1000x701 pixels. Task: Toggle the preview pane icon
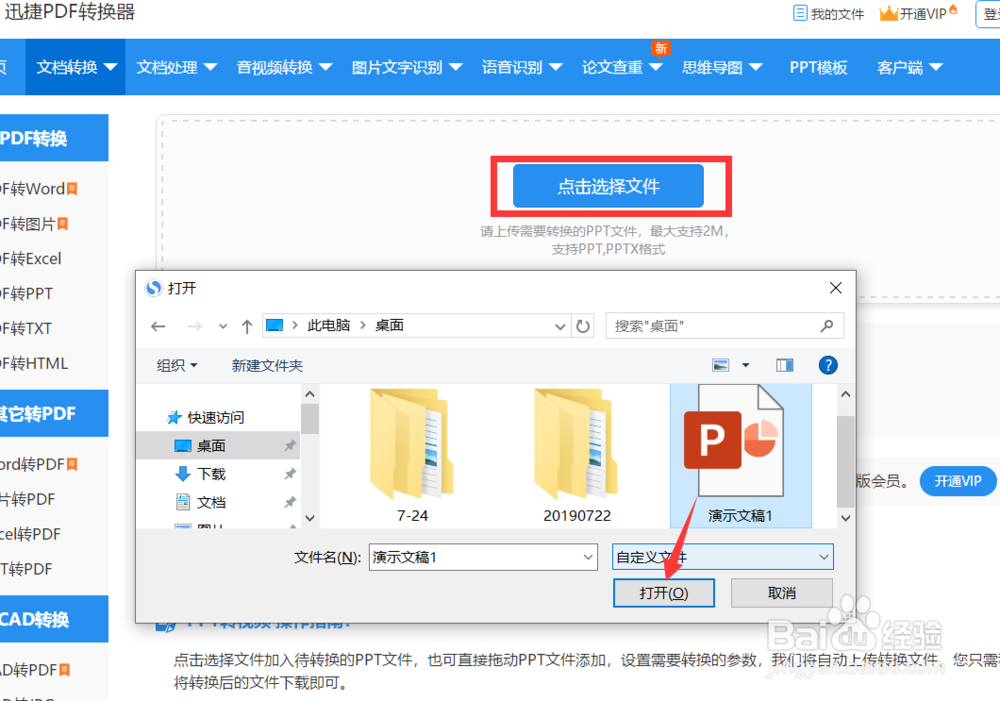tap(784, 365)
